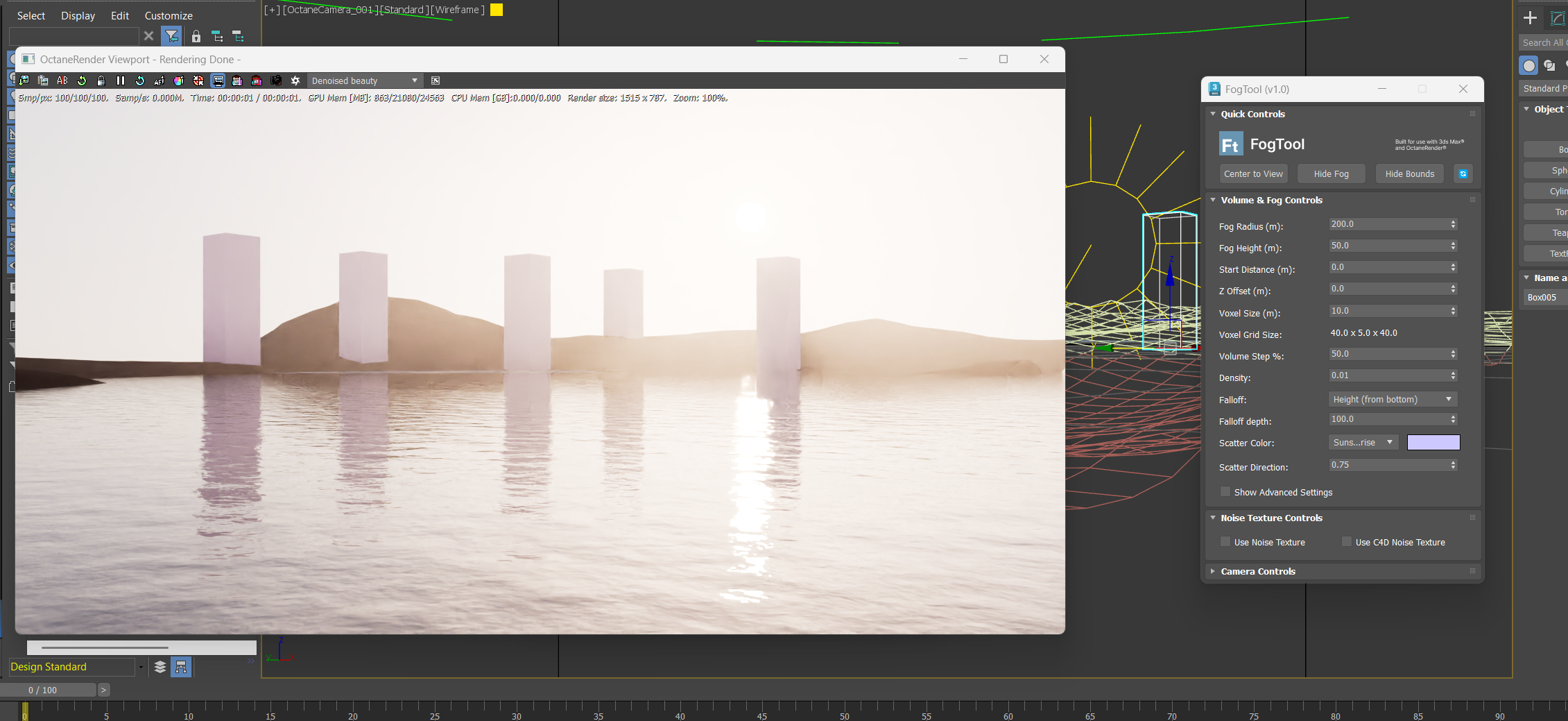Viewport: 1568px width, 721px height.
Task: Open the Edit menu in Scene Explorer
Action: coord(120,15)
